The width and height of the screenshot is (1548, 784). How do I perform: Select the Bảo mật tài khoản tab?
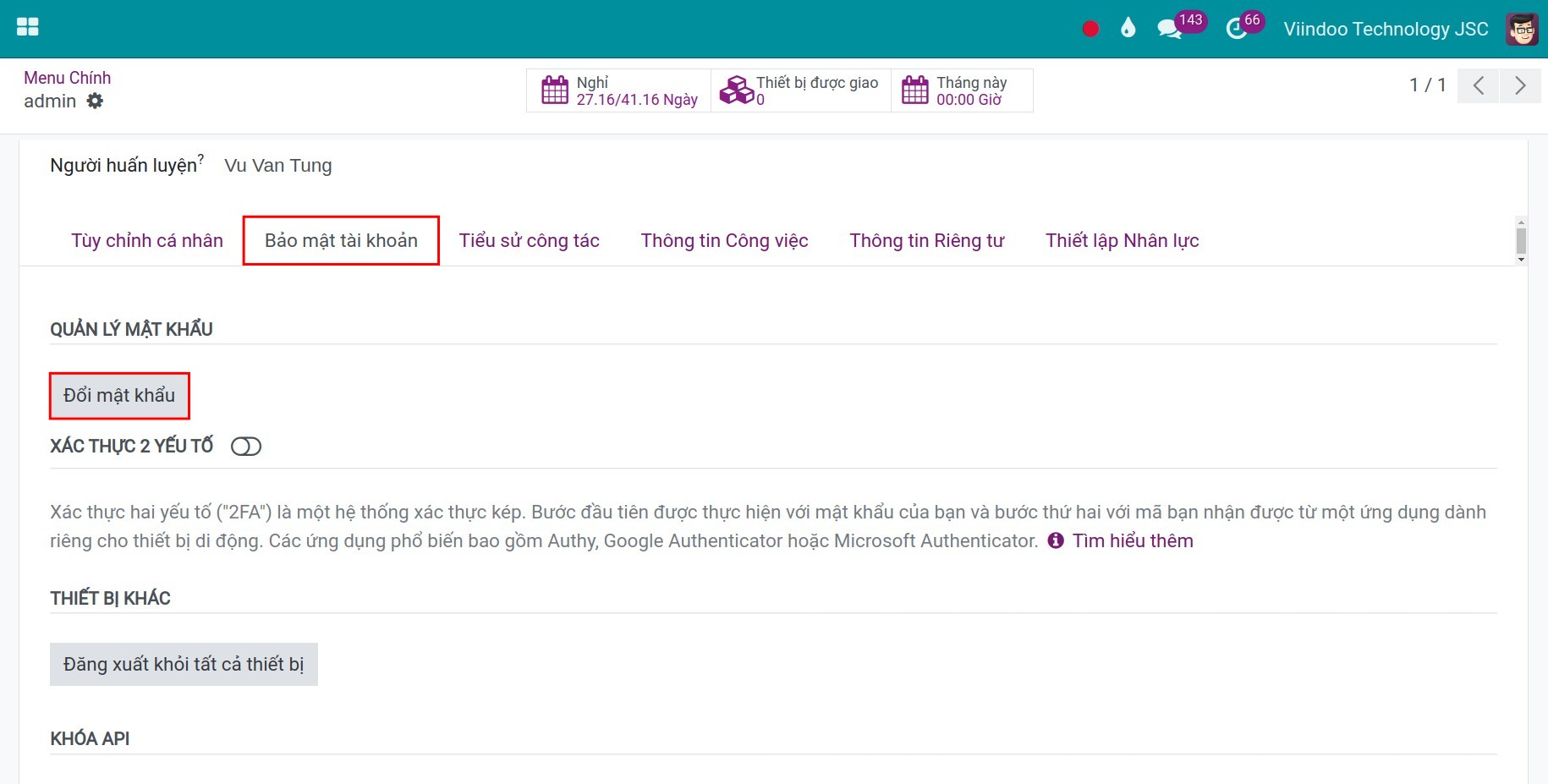click(341, 240)
